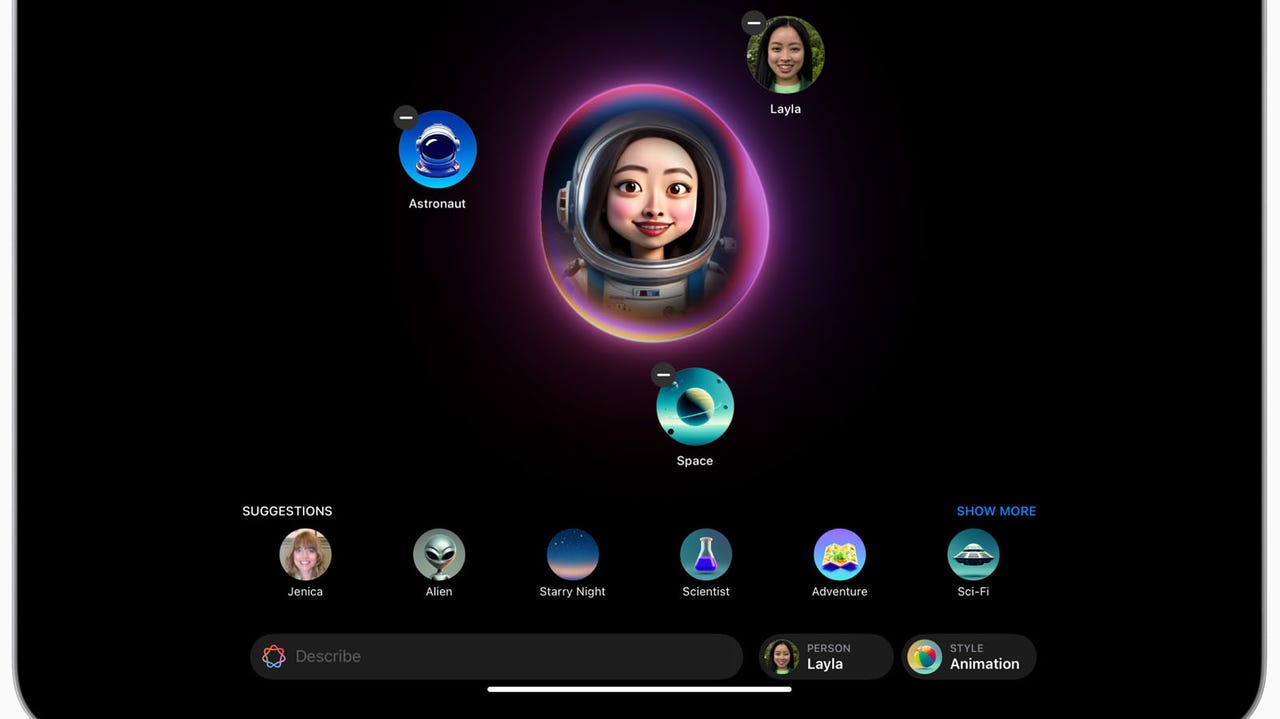Expand more suggestions via Show More
1280x719 pixels.
996,510
